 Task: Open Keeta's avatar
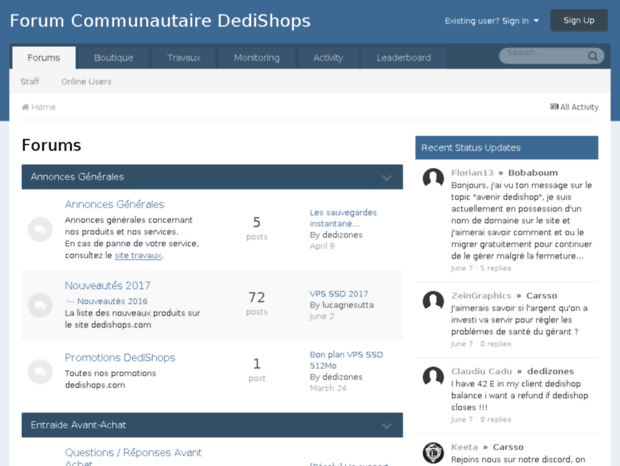coord(433,453)
